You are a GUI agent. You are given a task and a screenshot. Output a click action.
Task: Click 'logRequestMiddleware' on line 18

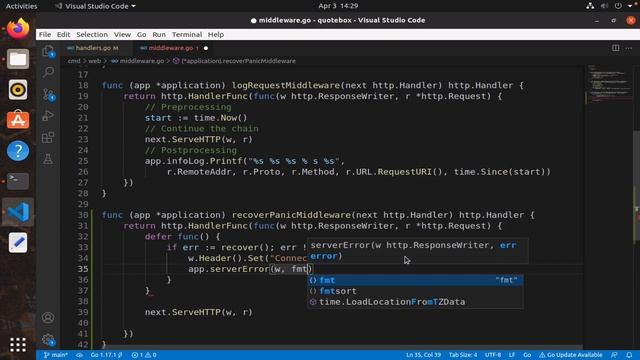pos(286,85)
